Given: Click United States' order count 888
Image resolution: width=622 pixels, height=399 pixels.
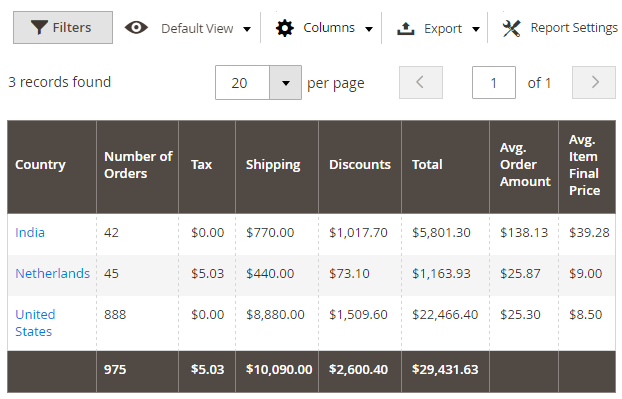Looking at the screenshot, I should click(115, 315).
